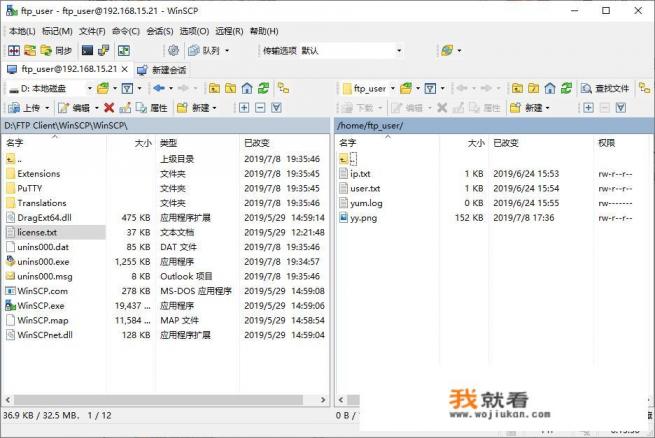Refresh the remote panel
The height and width of the screenshot is (438, 655).
click(x=566, y=88)
